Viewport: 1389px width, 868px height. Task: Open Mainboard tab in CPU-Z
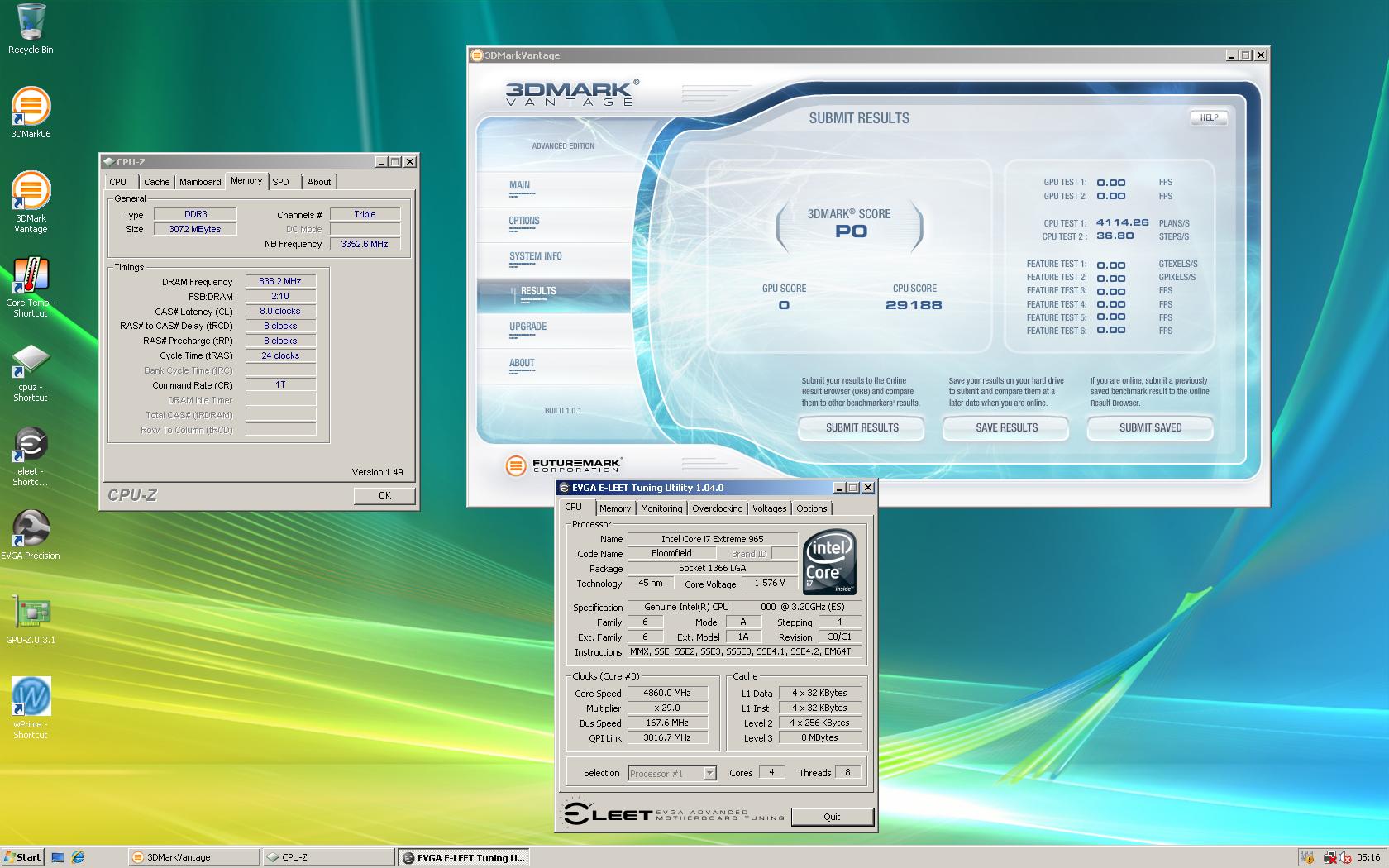200,182
